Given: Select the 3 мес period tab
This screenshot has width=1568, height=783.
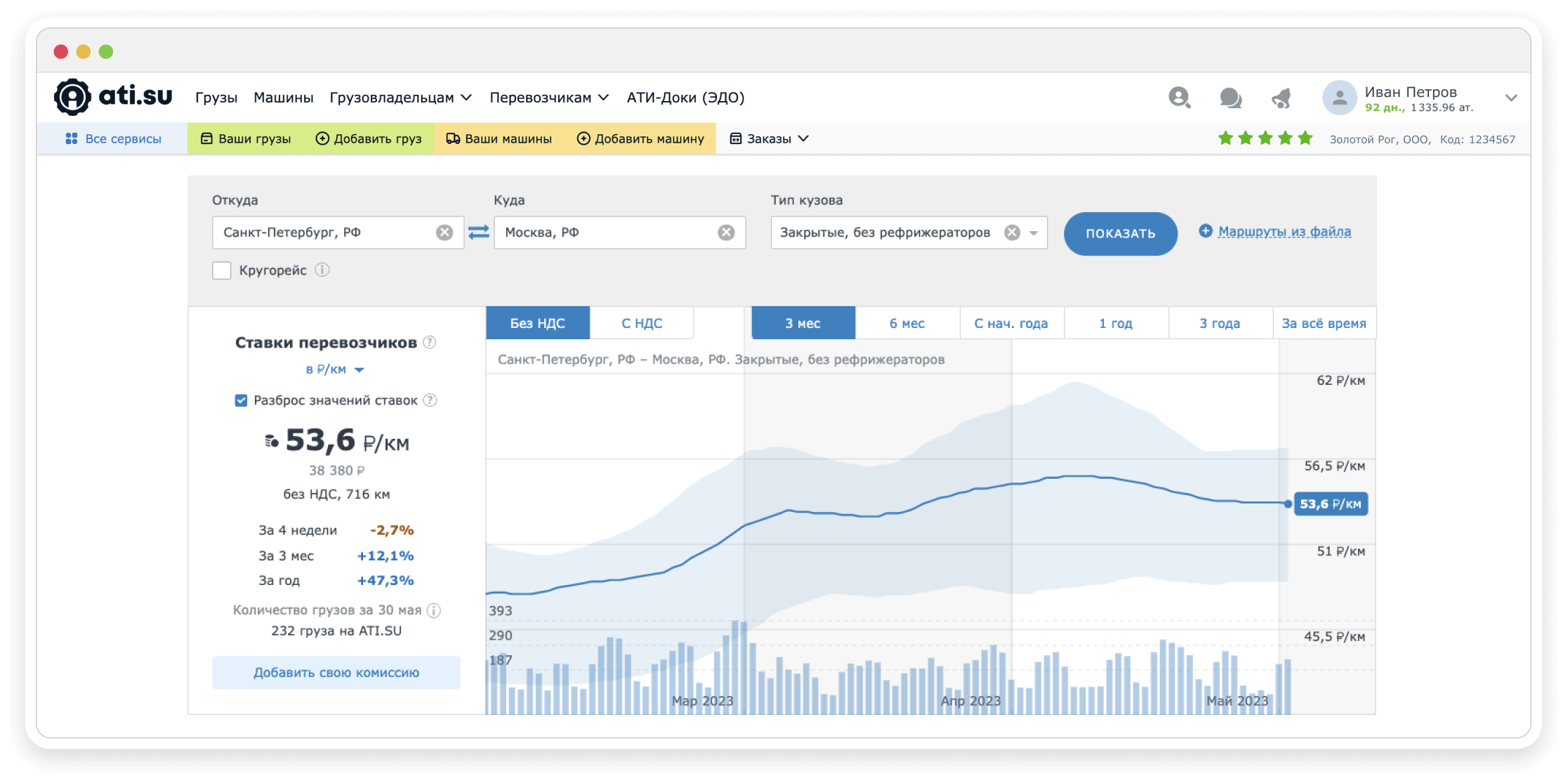Looking at the screenshot, I should pyautogui.click(x=803, y=323).
